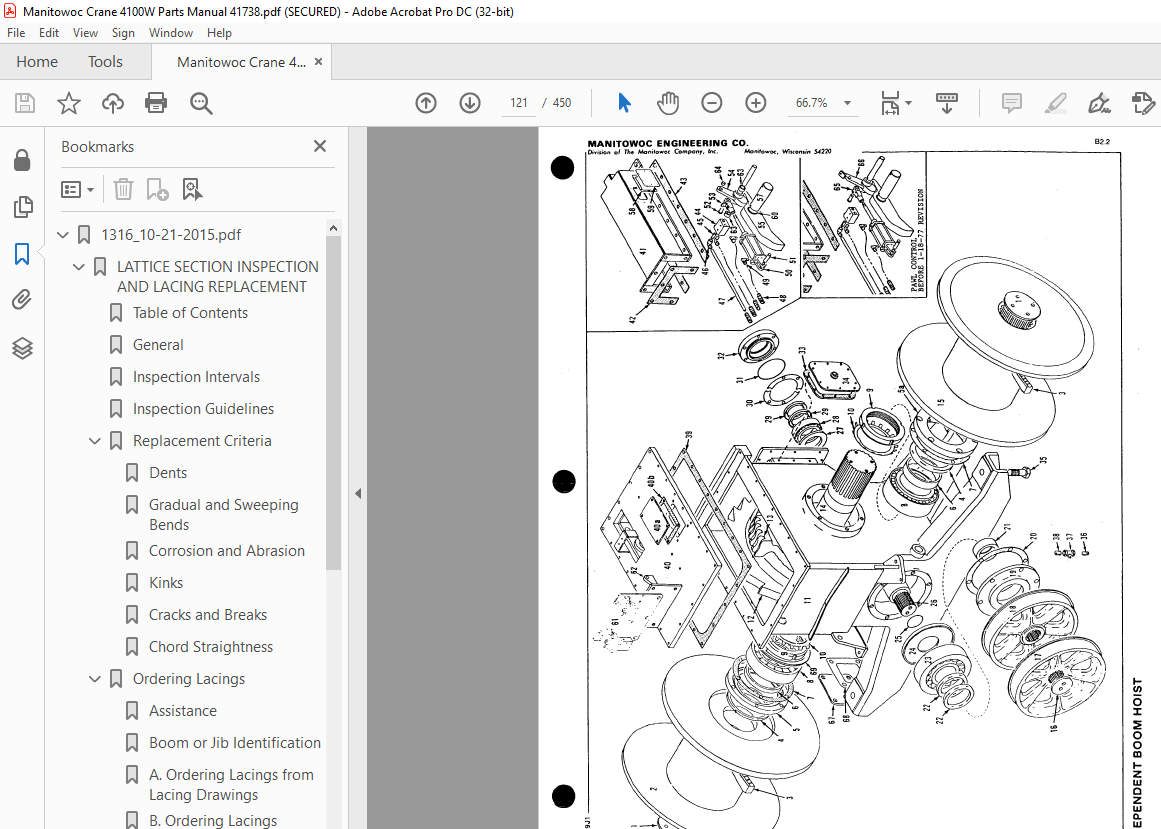The height and width of the screenshot is (829, 1161).
Task: Close the Bookmarks panel
Action: (x=320, y=146)
